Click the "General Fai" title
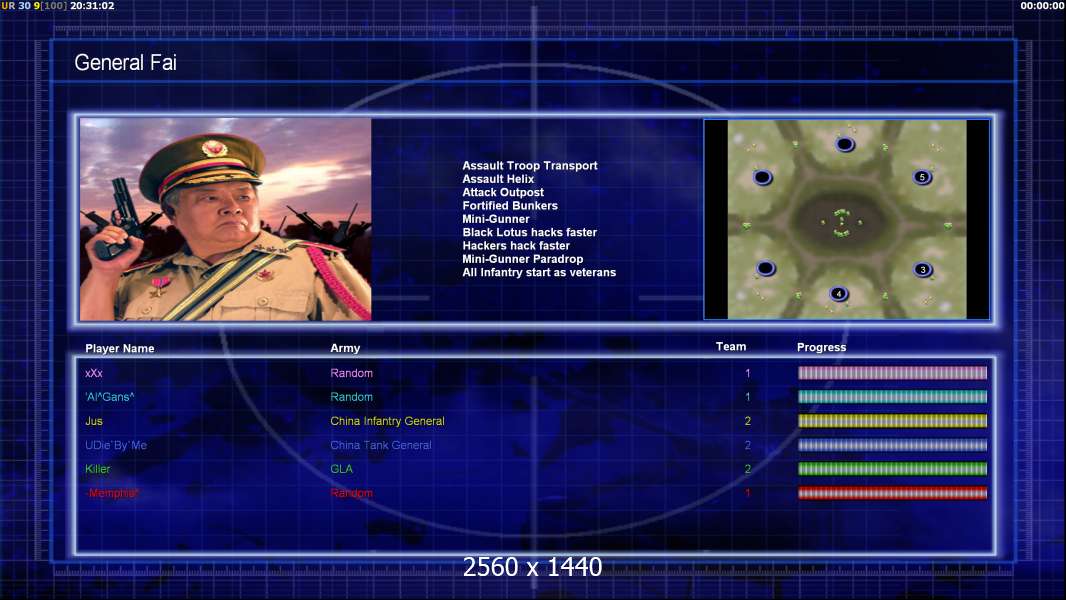Viewport: 1066px width, 600px height. [125, 63]
